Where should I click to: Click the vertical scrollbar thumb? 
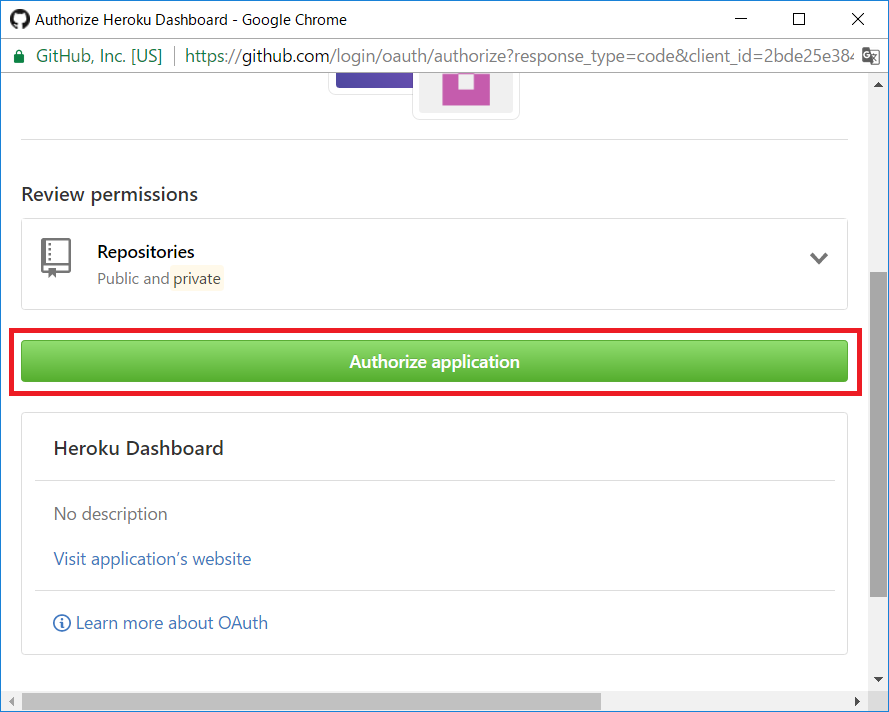[x=879, y=430]
